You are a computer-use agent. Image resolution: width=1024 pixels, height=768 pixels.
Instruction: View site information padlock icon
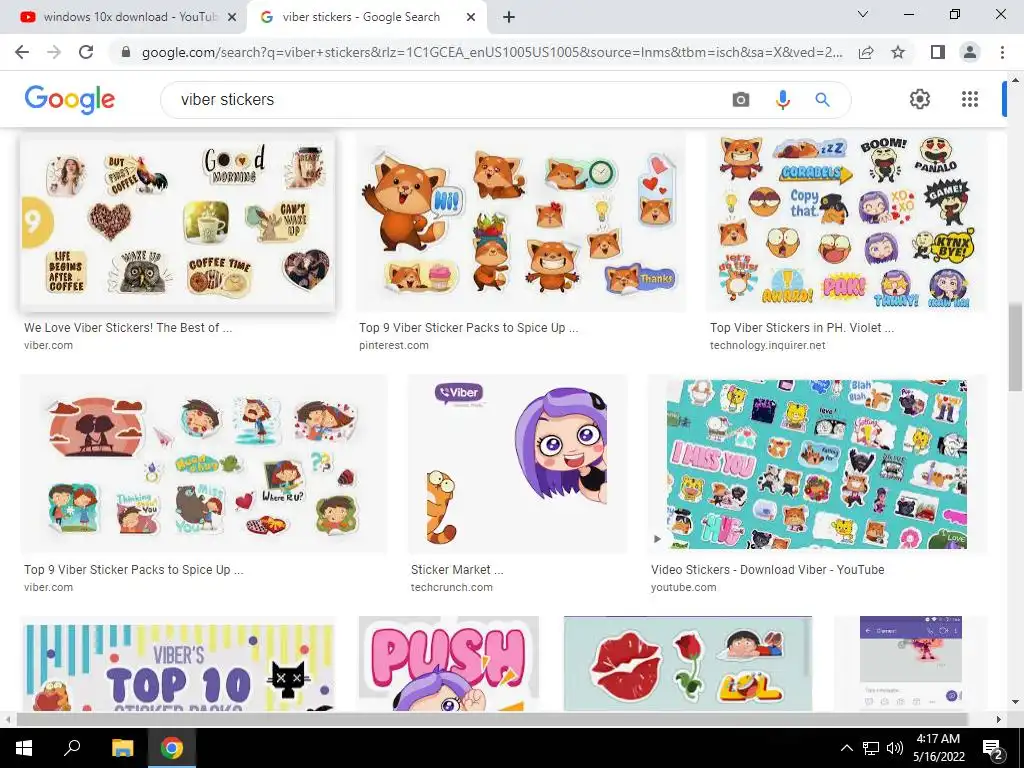point(126,52)
